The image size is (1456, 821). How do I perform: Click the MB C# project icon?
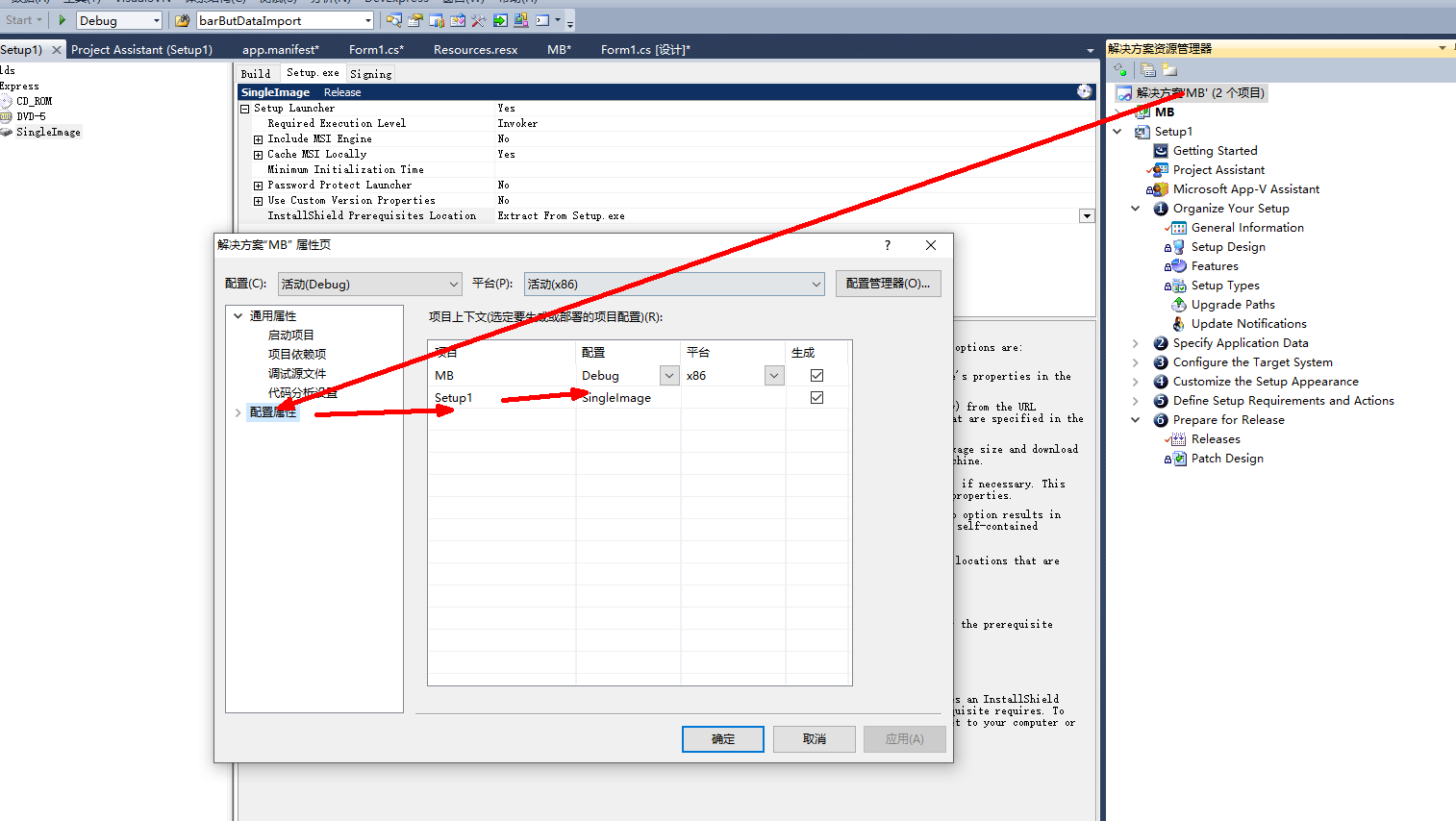1142,112
